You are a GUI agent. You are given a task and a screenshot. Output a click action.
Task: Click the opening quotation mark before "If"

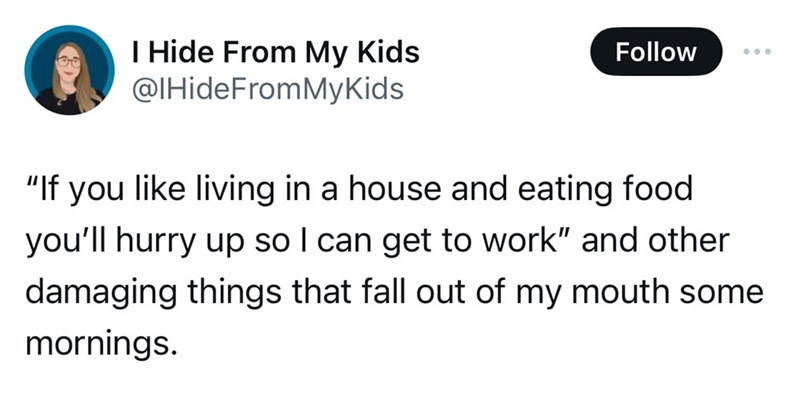click(x=32, y=182)
